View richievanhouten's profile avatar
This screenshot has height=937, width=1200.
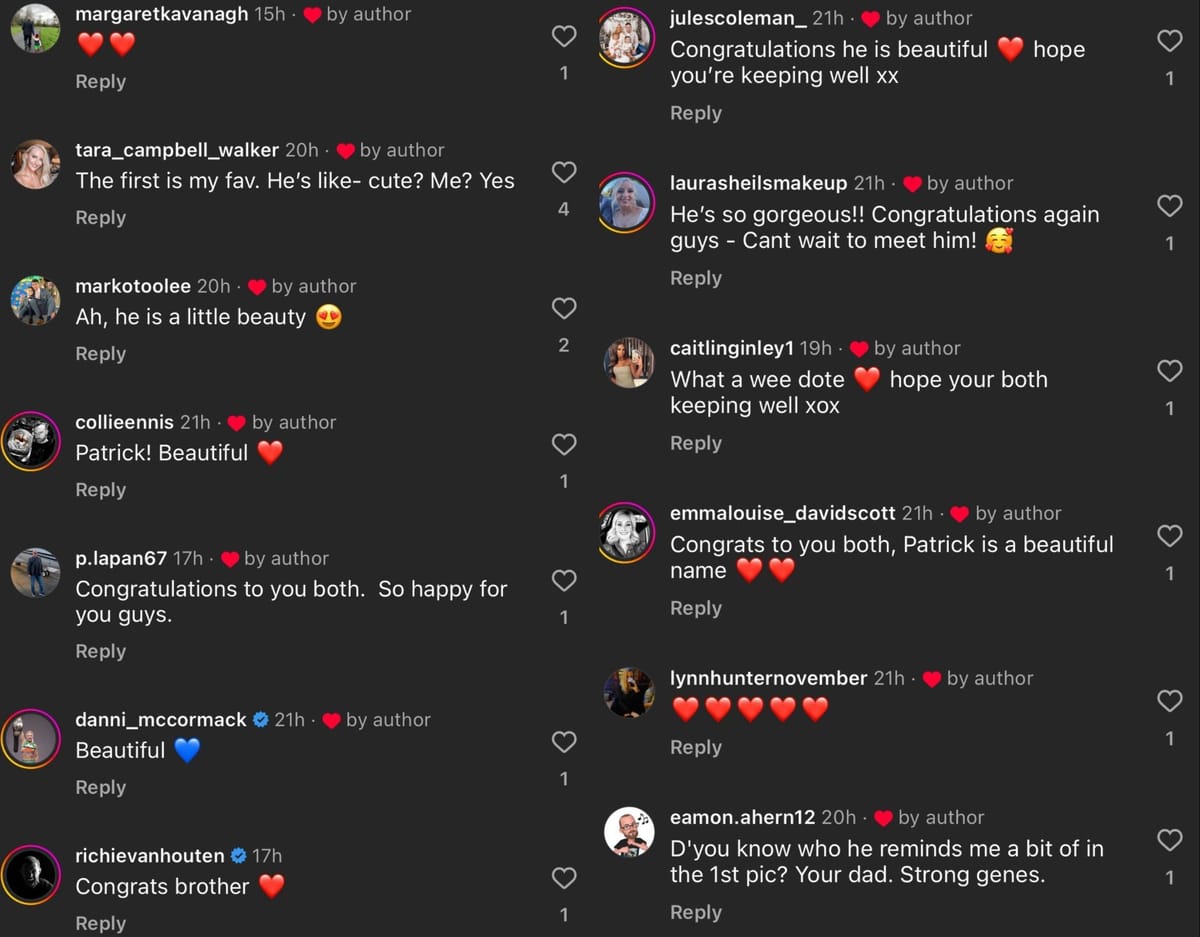30,874
